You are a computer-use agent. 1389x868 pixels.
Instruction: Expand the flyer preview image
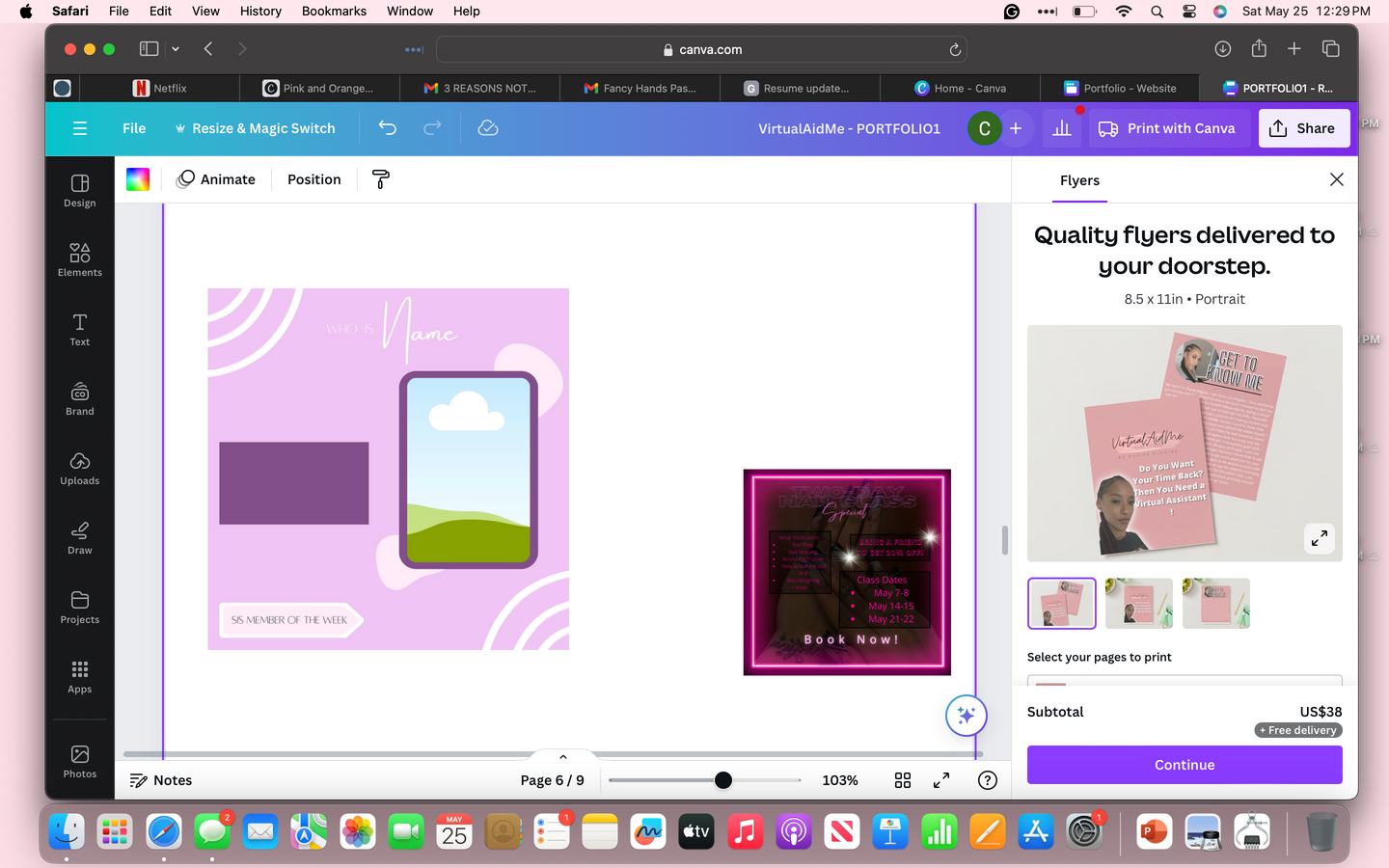1319,537
